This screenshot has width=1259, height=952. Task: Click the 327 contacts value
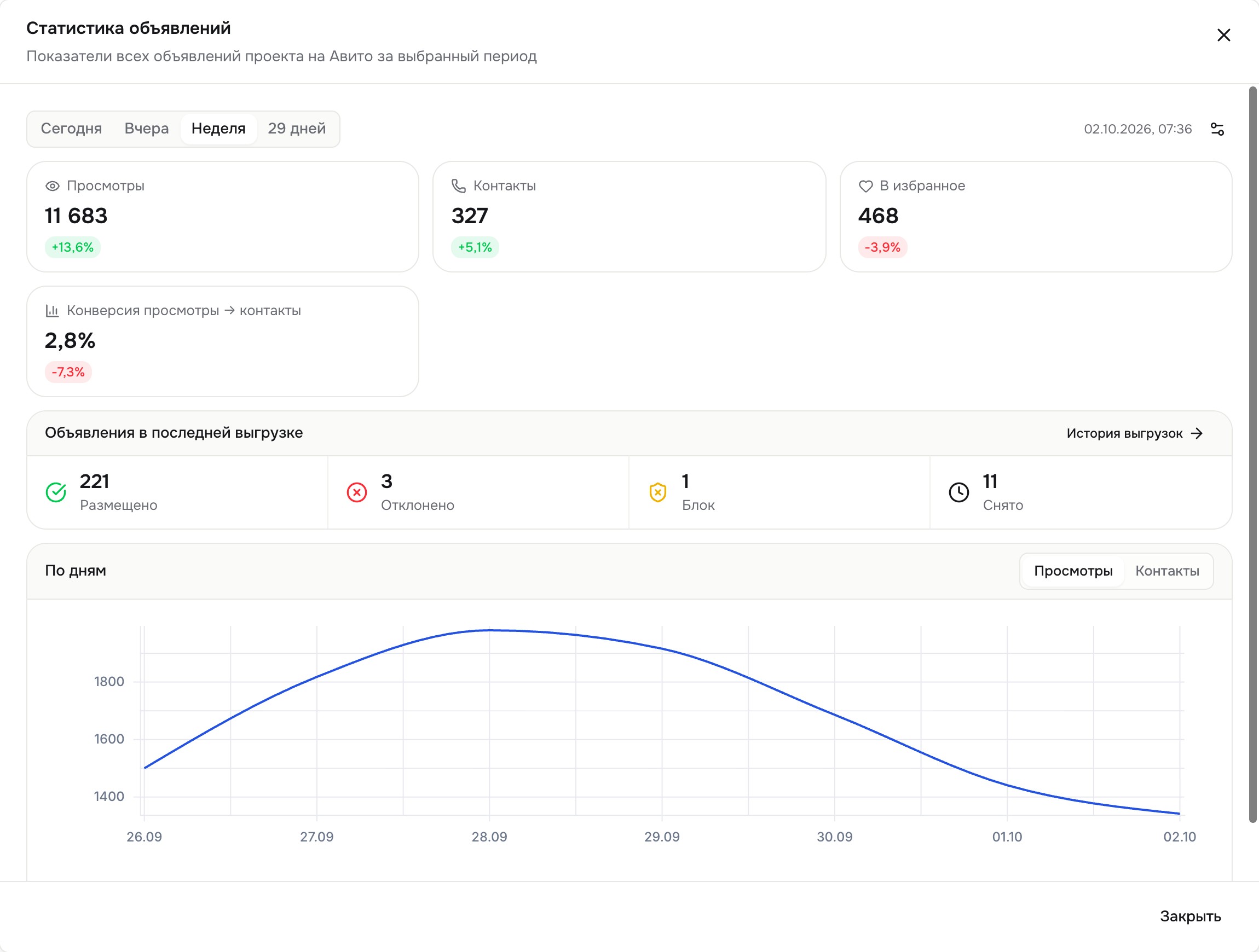(470, 216)
